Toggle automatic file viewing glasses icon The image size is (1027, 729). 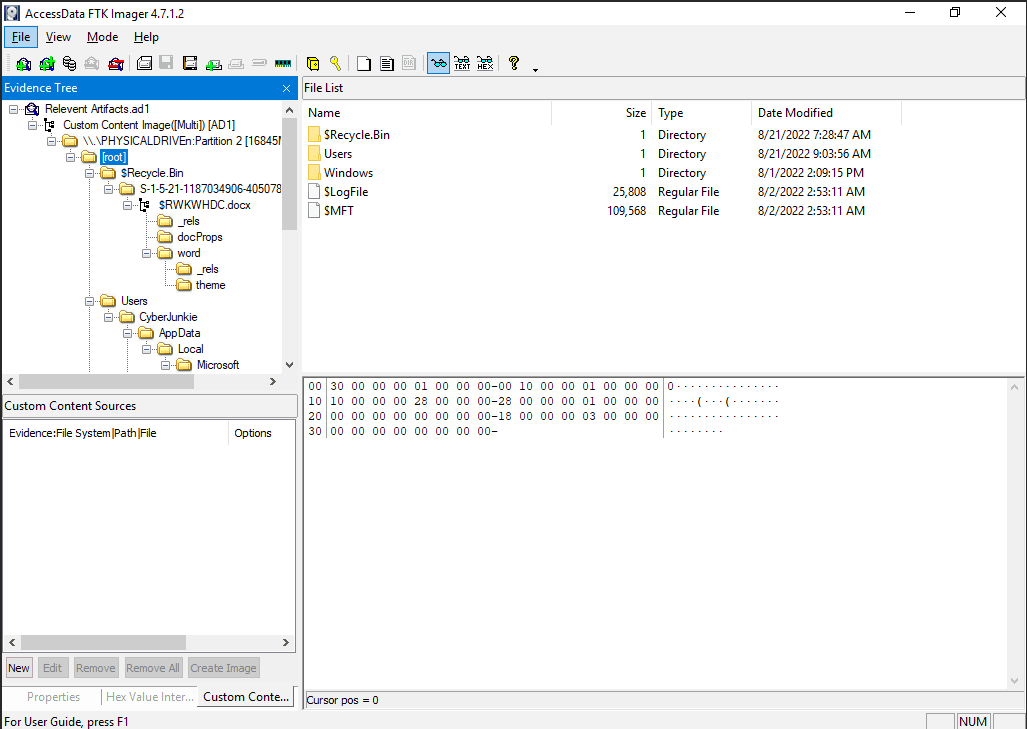tap(438, 64)
